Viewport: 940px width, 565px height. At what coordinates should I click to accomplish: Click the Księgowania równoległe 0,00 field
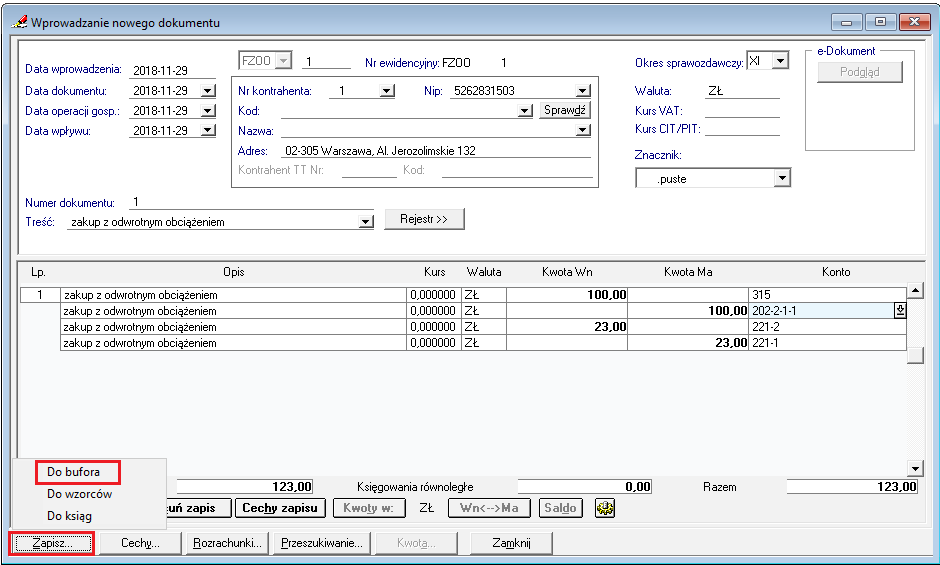[x=585, y=486]
